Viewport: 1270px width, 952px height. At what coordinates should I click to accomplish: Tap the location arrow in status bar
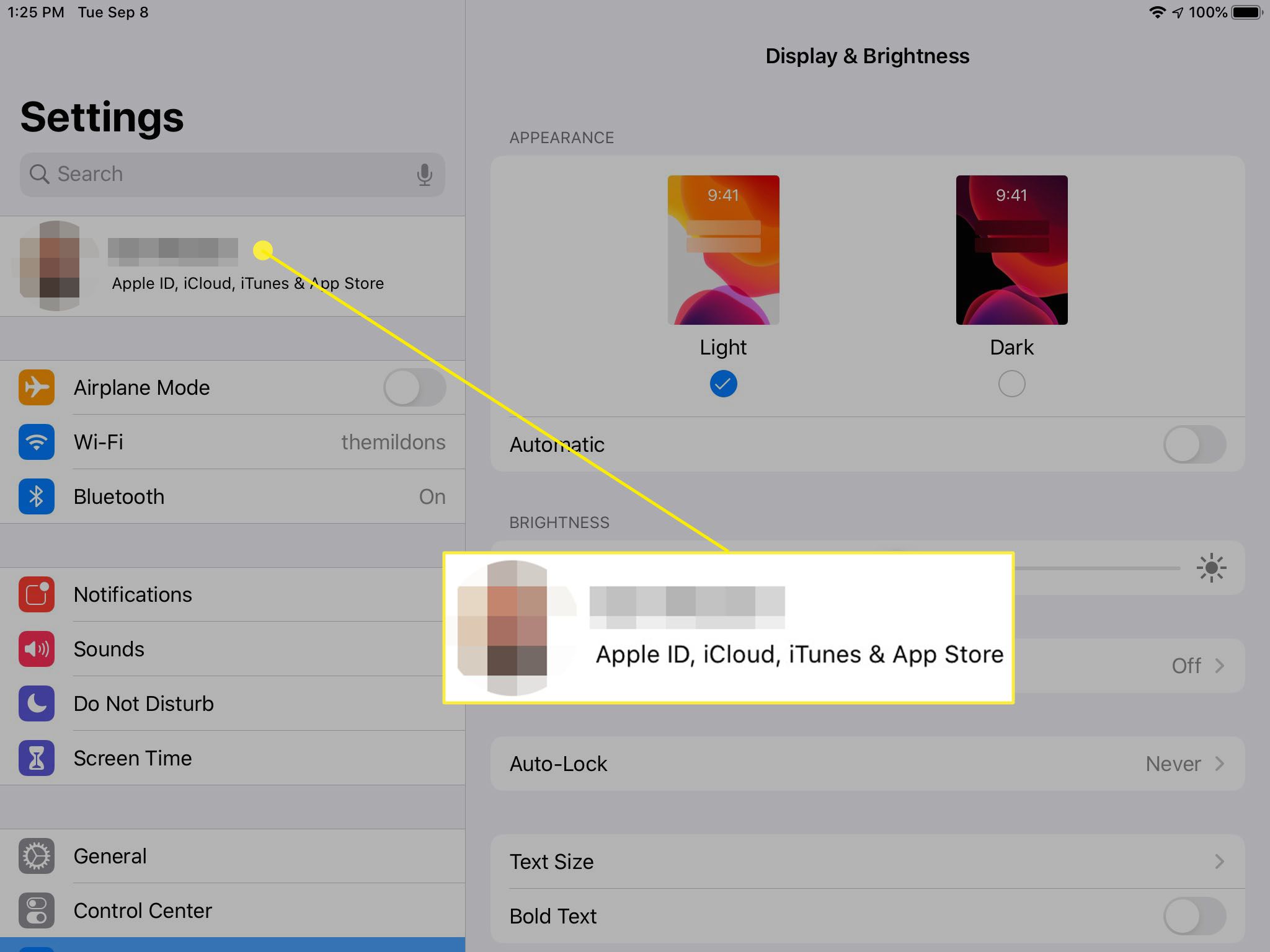point(1178,12)
